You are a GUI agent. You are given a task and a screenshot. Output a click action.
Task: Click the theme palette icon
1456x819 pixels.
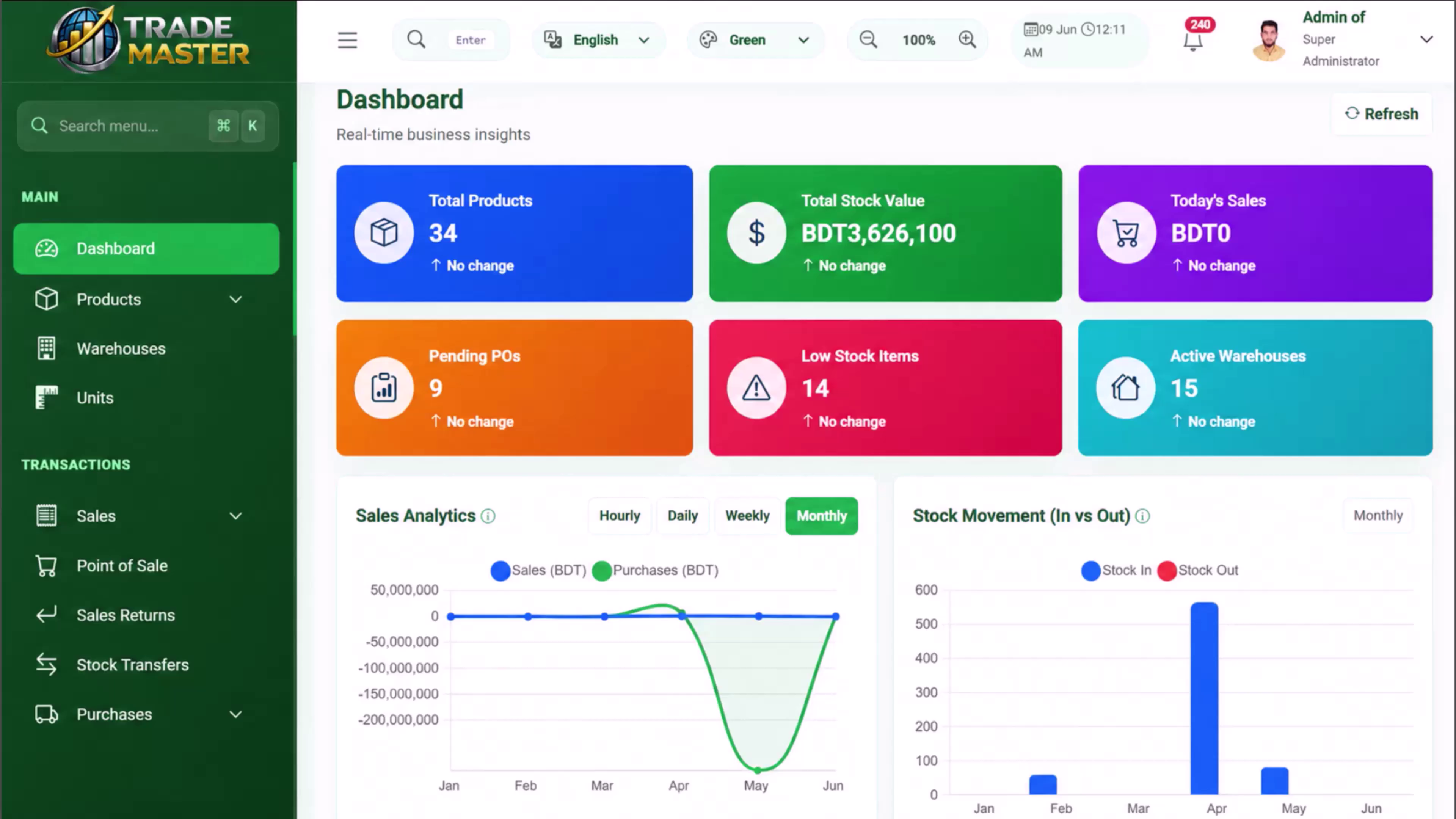[708, 39]
